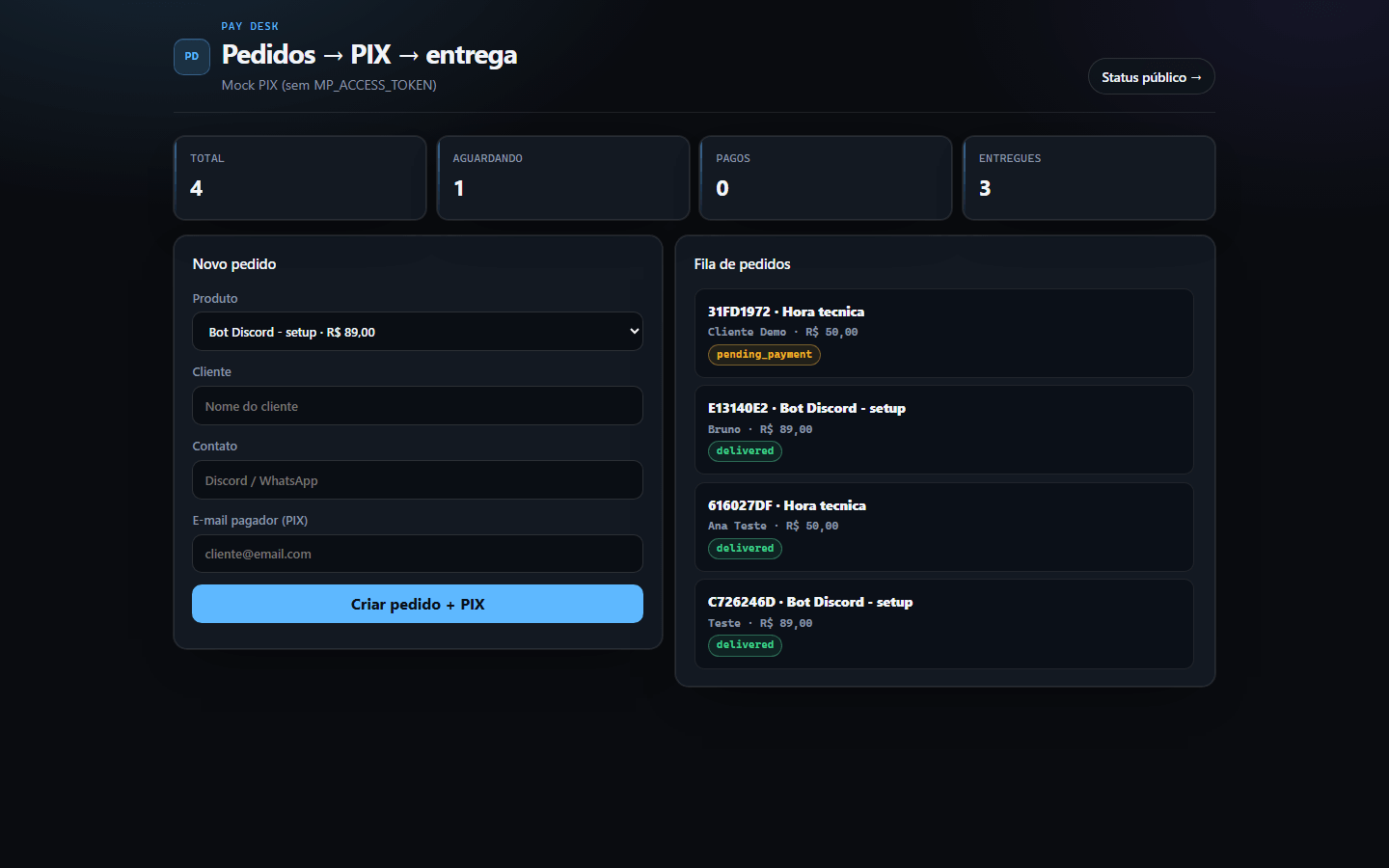Click Cliente Demo · R$ 50,00 text

pyautogui.click(x=782, y=332)
